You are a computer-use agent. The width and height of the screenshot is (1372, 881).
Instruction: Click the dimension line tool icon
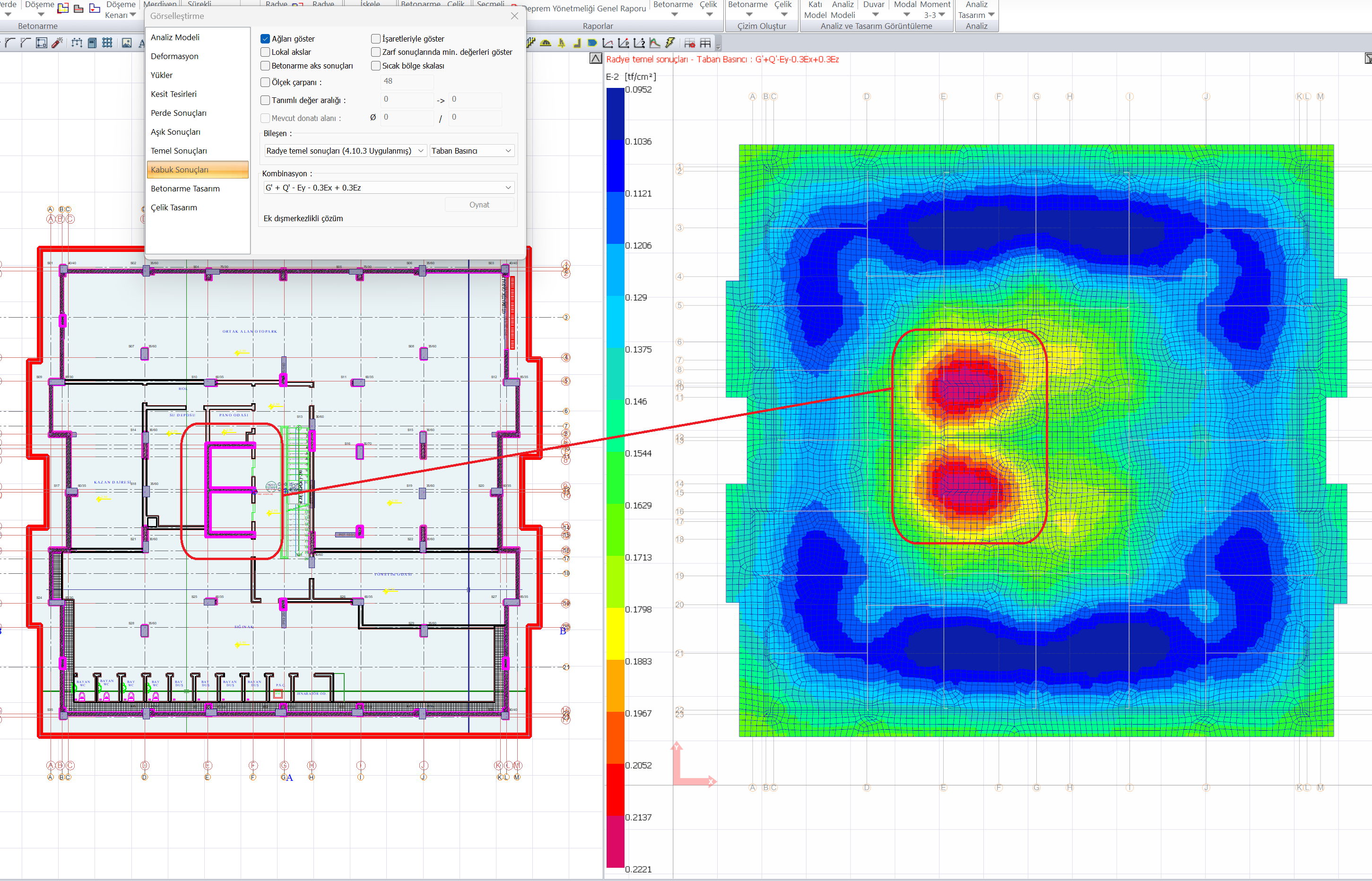point(77,43)
